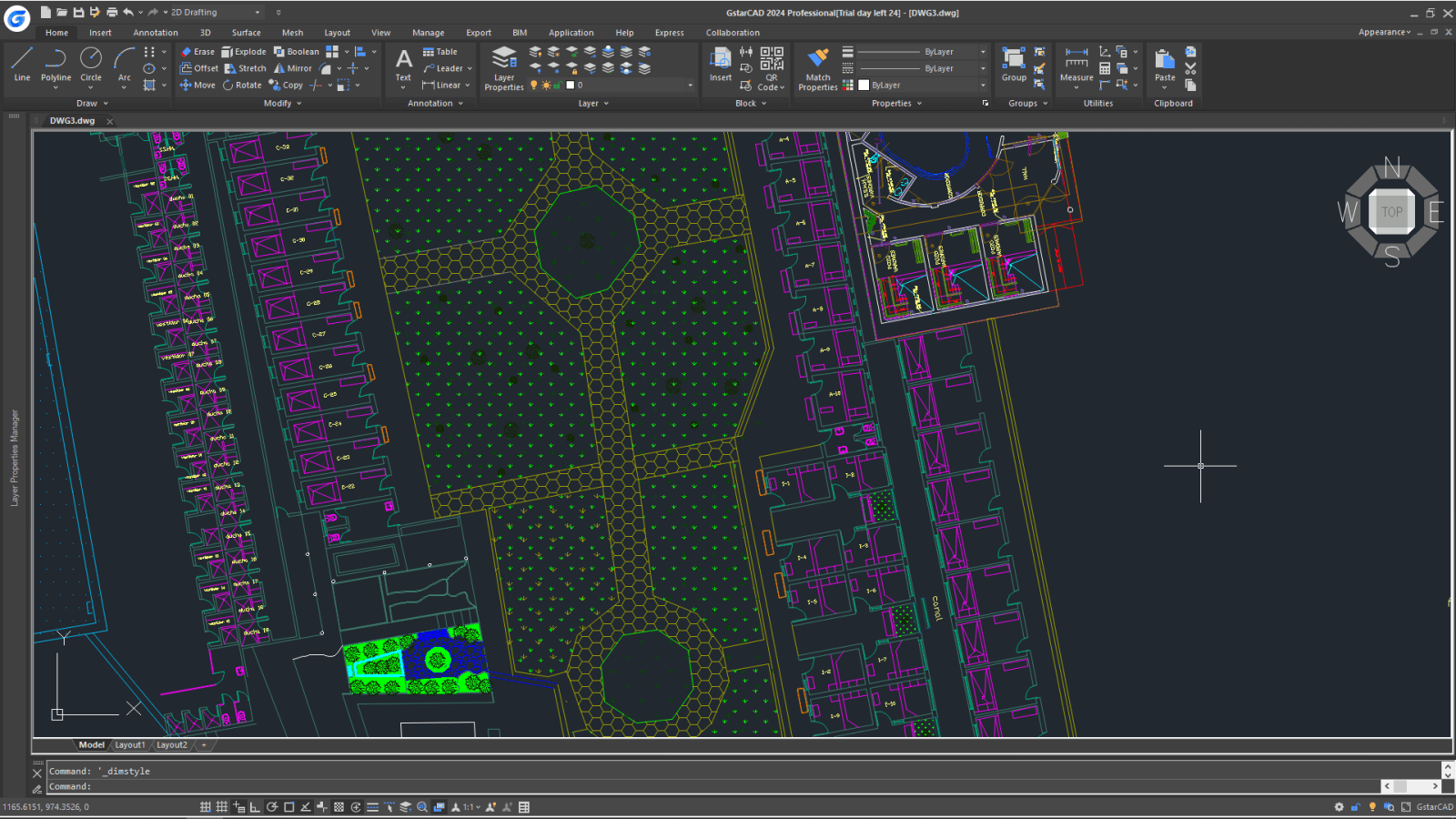Select the Mirror tool
The width and height of the screenshot is (1456, 819).
(293, 67)
